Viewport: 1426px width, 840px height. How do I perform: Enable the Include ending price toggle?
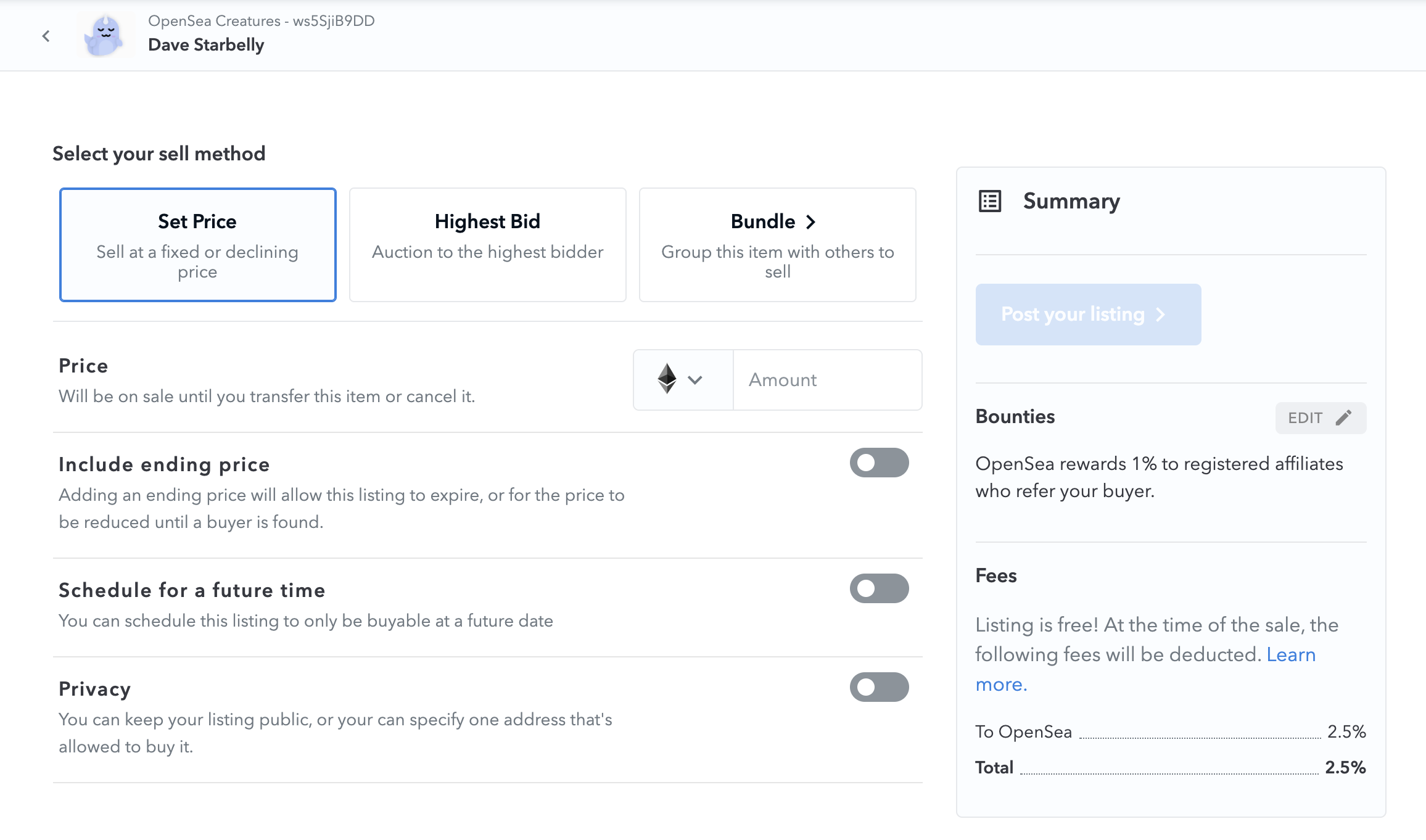tap(879, 463)
